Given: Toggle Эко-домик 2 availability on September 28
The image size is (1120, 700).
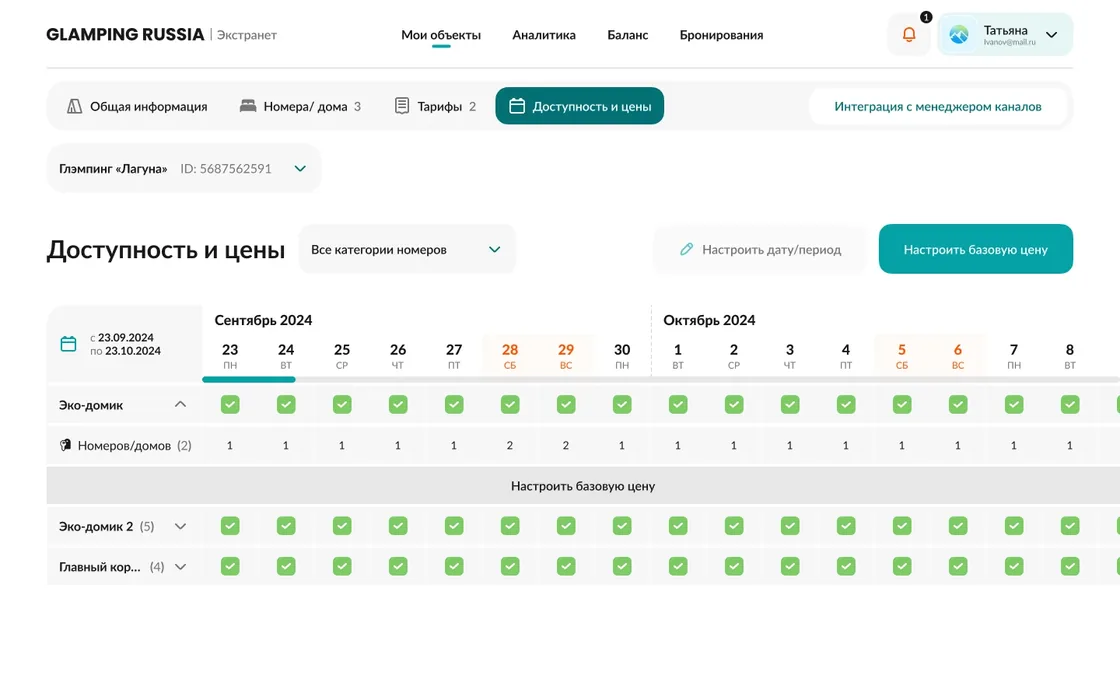Looking at the screenshot, I should point(510,526).
